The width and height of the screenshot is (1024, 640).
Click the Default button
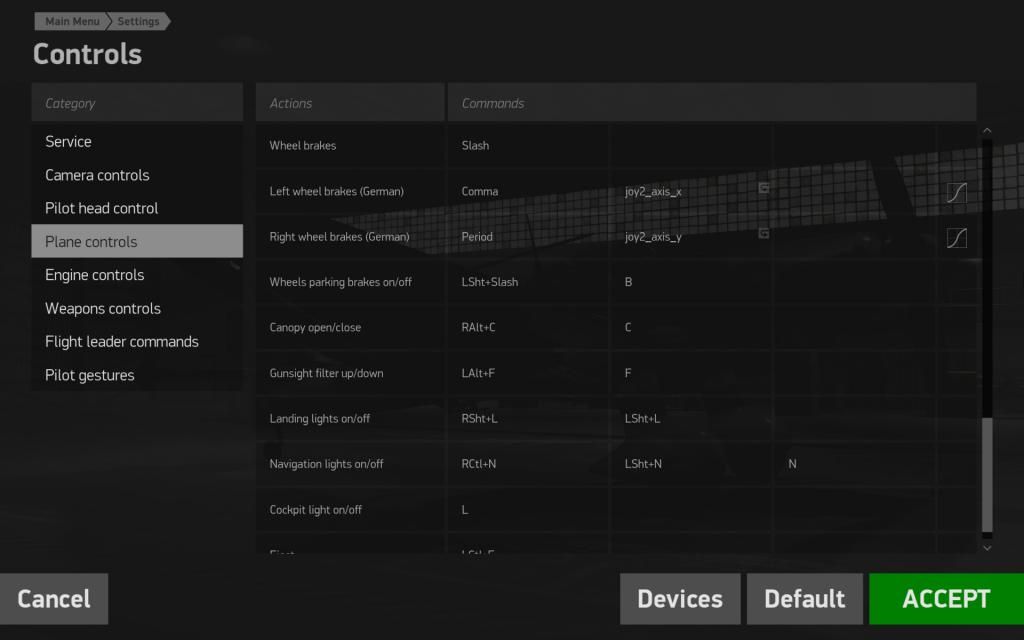(805, 598)
